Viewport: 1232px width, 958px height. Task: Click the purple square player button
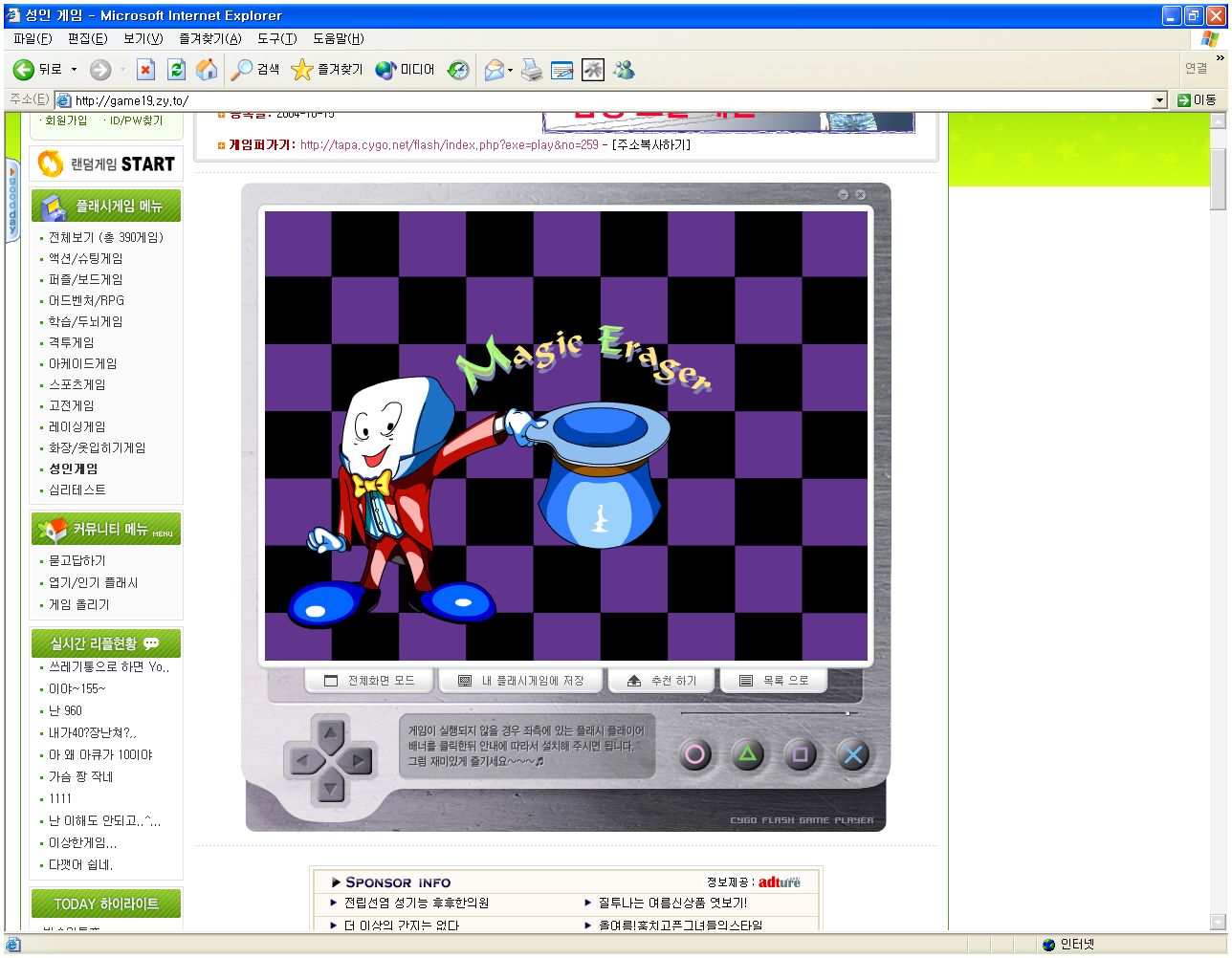click(800, 754)
